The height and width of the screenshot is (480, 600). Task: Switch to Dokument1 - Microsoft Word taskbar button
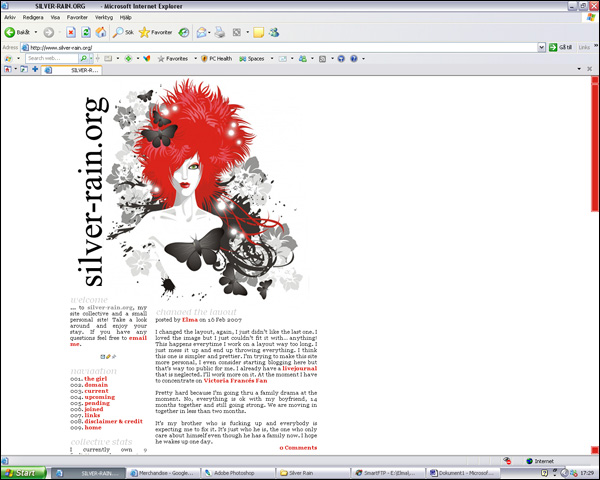click(463, 473)
